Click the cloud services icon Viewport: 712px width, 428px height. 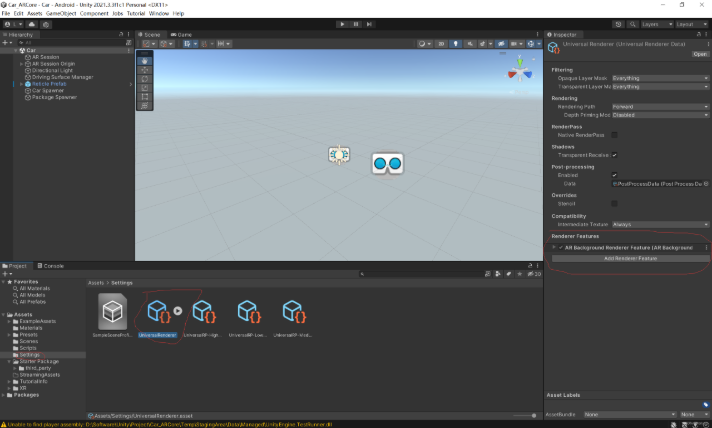tap(32, 24)
